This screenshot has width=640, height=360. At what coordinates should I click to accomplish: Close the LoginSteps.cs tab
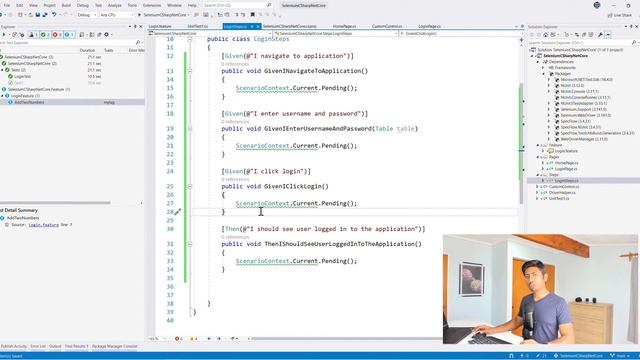pyautogui.click(x=258, y=26)
